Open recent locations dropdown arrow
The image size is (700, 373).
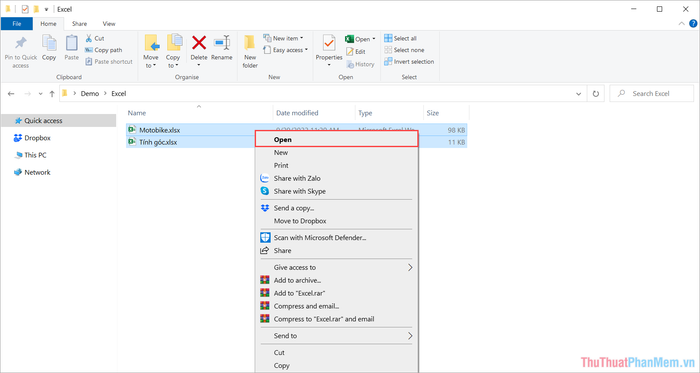(40, 94)
